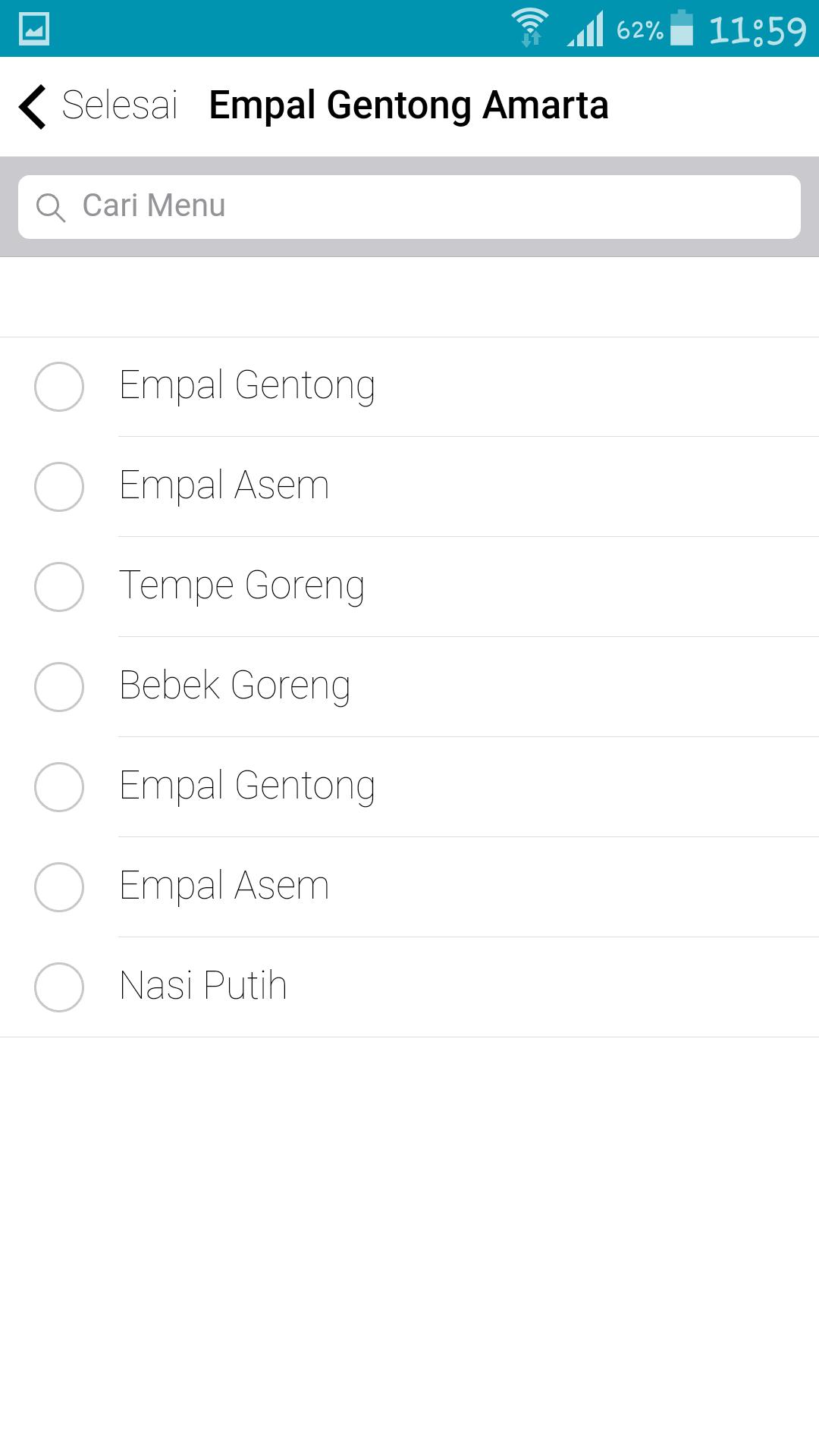Select the Nasi Putih radio button
Screen dimensions: 819x1456
click(x=59, y=987)
